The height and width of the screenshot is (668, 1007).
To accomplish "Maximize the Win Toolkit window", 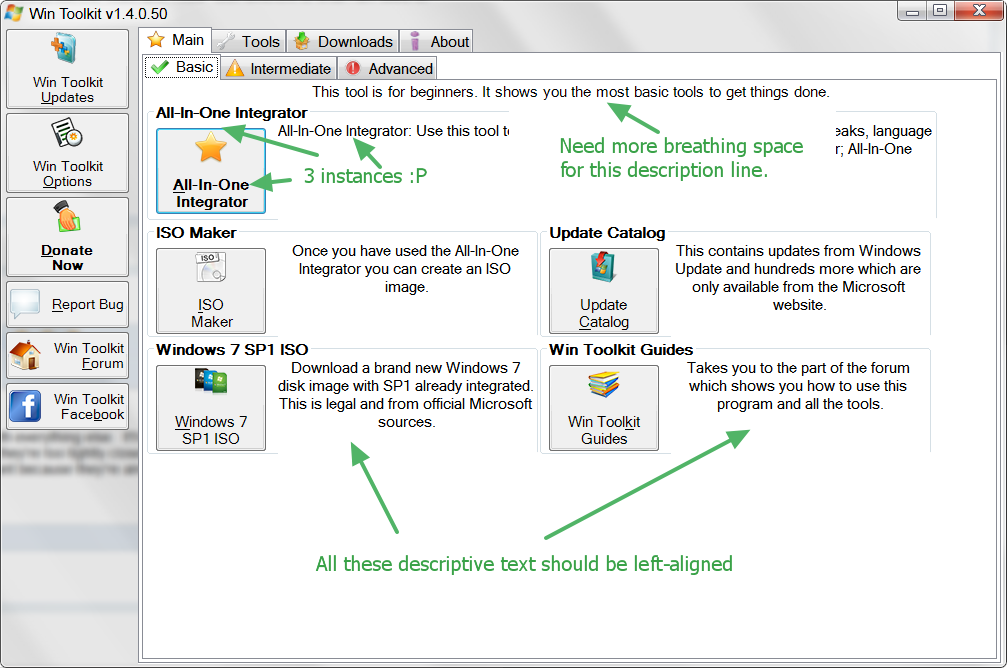I will tap(940, 11).
